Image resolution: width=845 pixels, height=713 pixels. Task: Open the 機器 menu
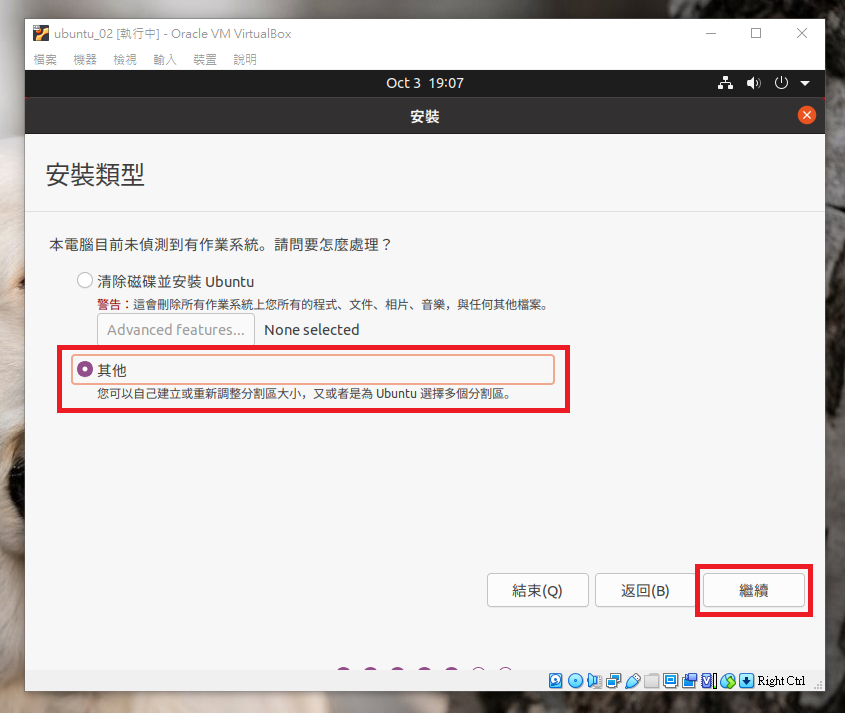pos(85,59)
